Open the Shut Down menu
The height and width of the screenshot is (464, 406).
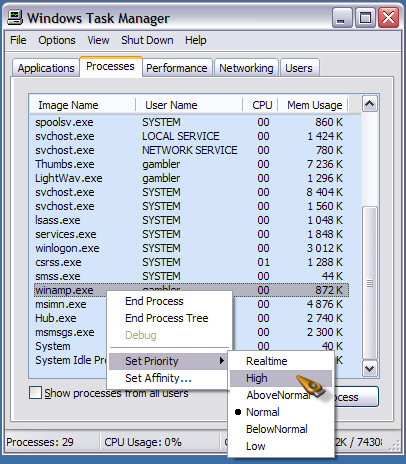click(x=147, y=40)
